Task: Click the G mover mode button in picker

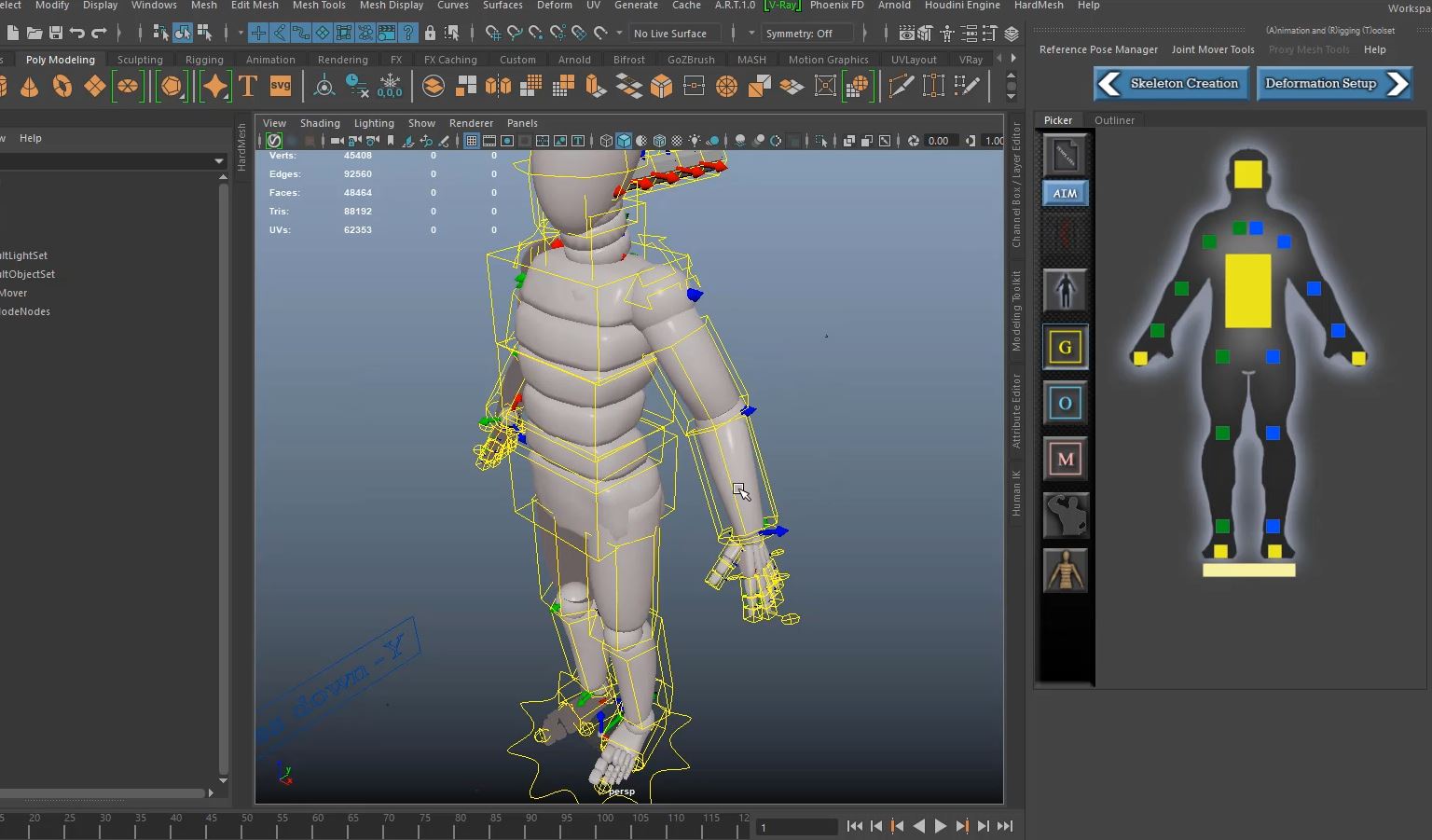Action: click(x=1065, y=348)
